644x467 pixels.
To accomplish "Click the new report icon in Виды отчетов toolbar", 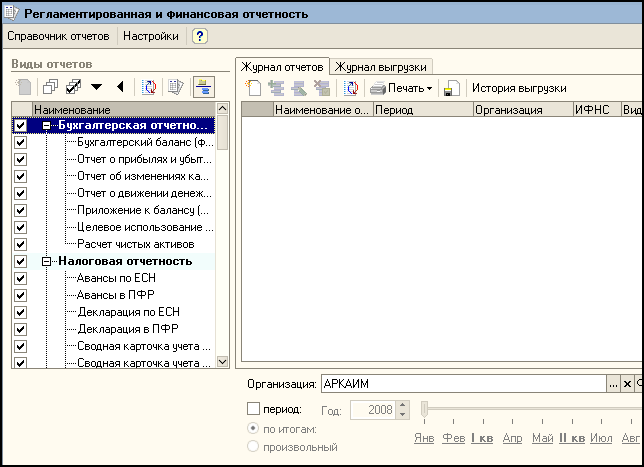I will [23, 87].
